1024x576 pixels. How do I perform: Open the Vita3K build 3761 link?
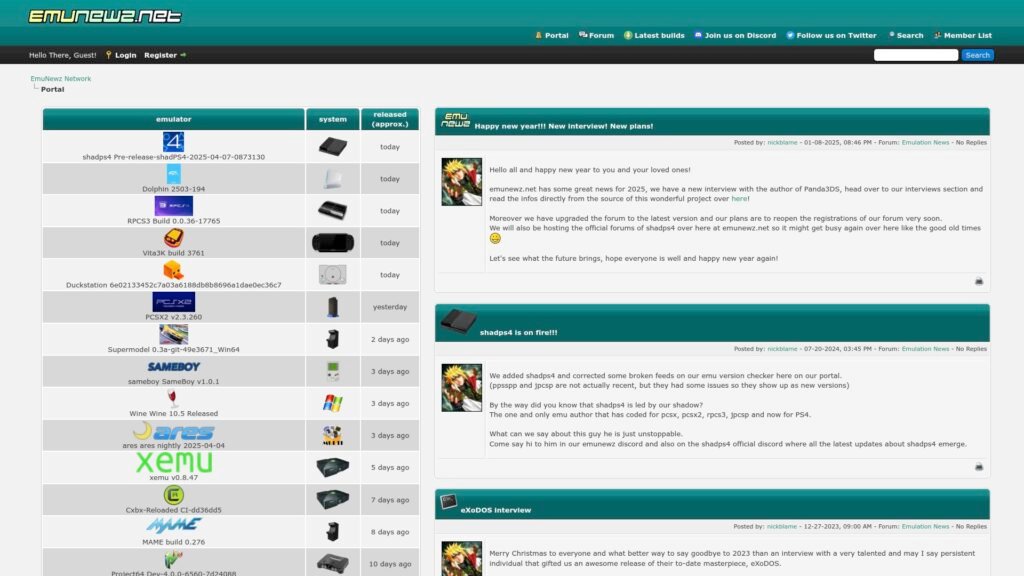[174, 253]
